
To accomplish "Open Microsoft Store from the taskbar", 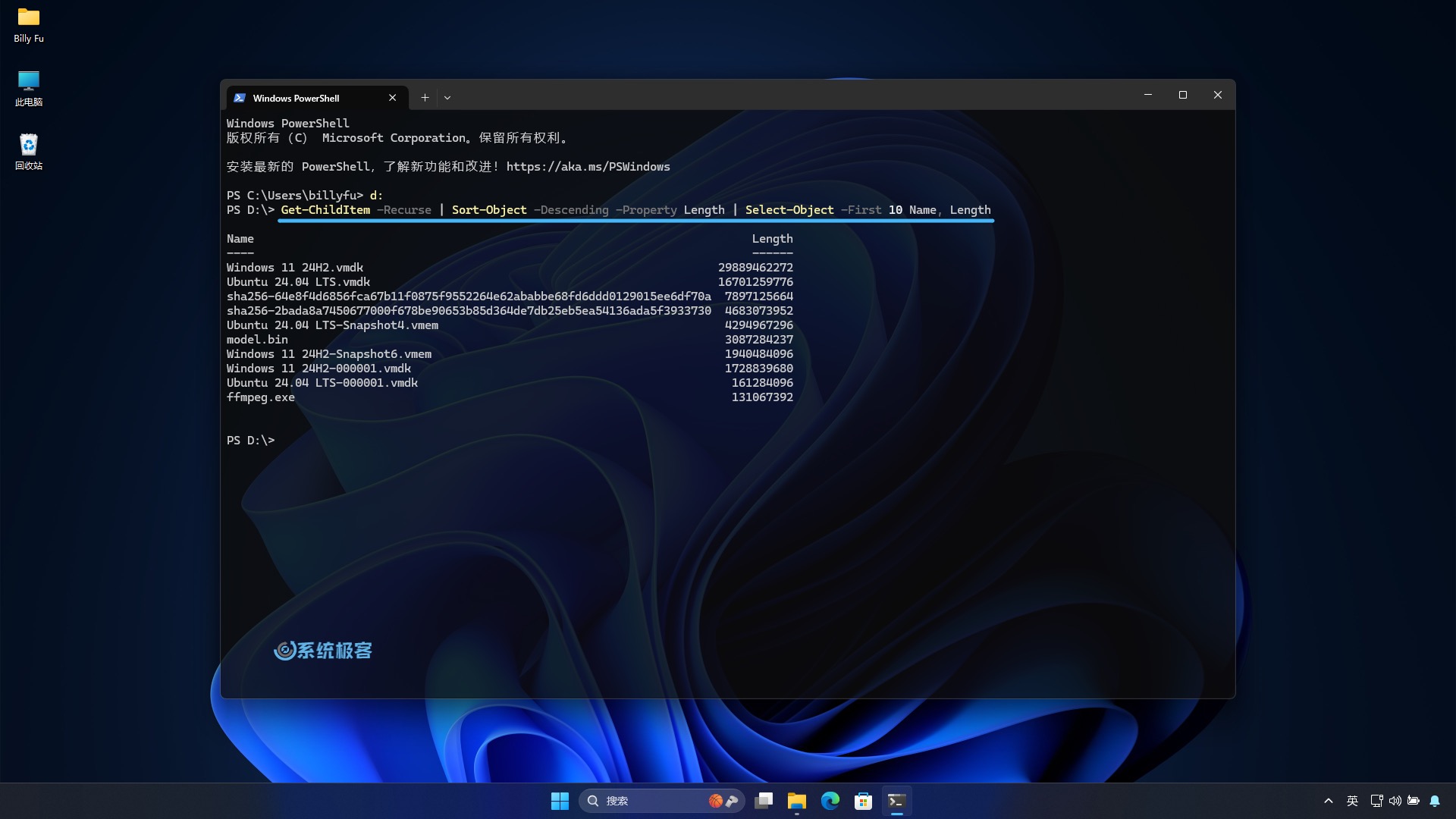I will point(864,801).
